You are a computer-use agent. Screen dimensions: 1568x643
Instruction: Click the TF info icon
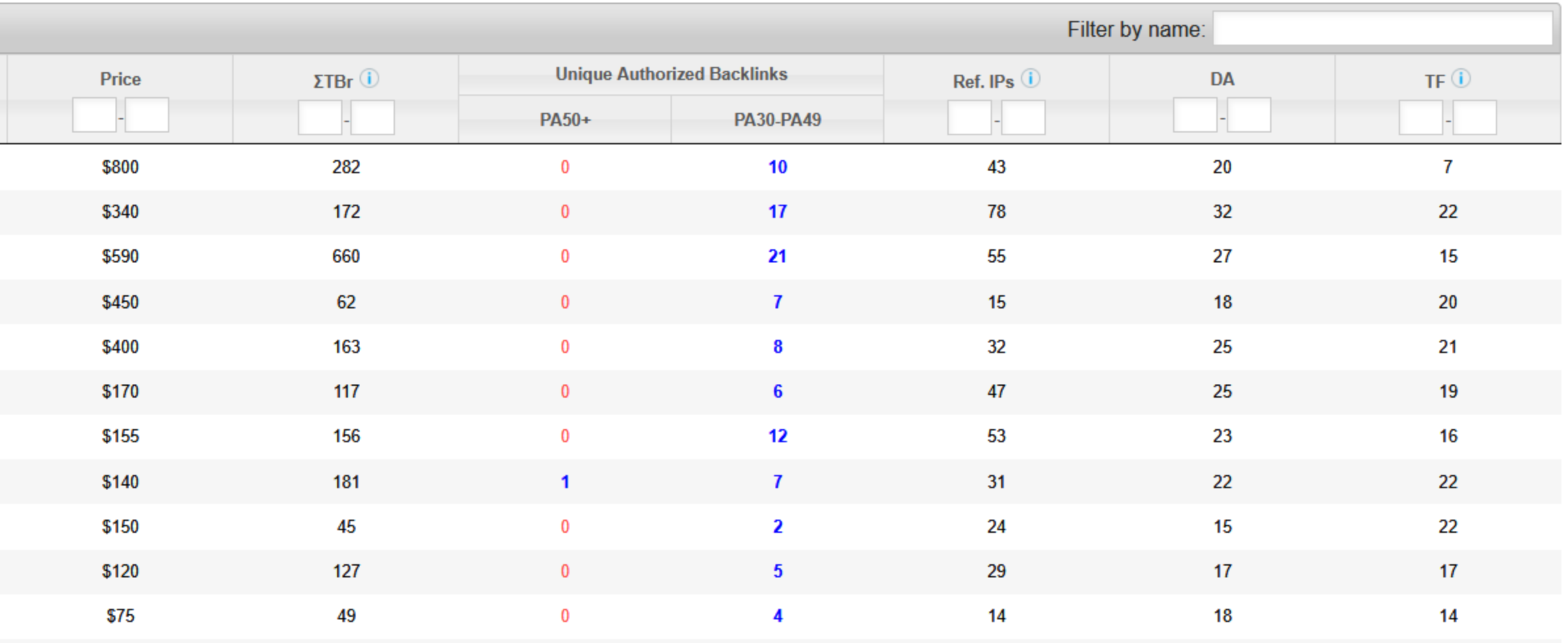pos(1461,79)
